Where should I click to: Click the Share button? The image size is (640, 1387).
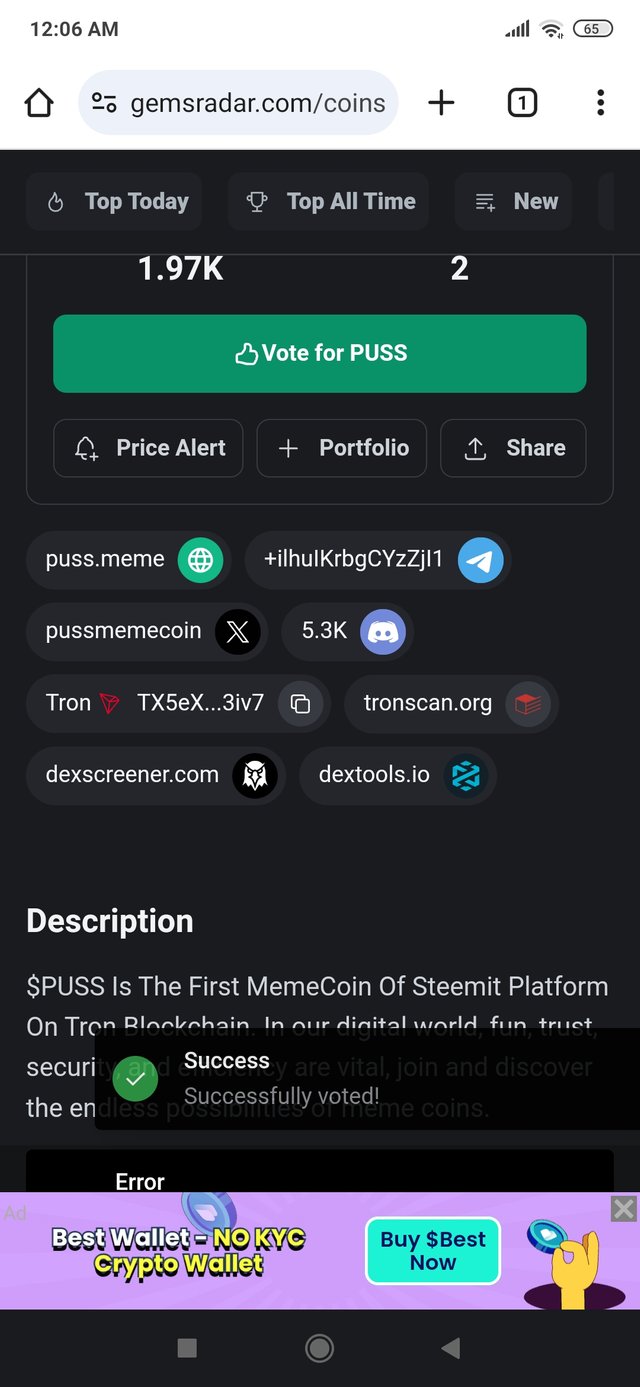click(x=513, y=448)
